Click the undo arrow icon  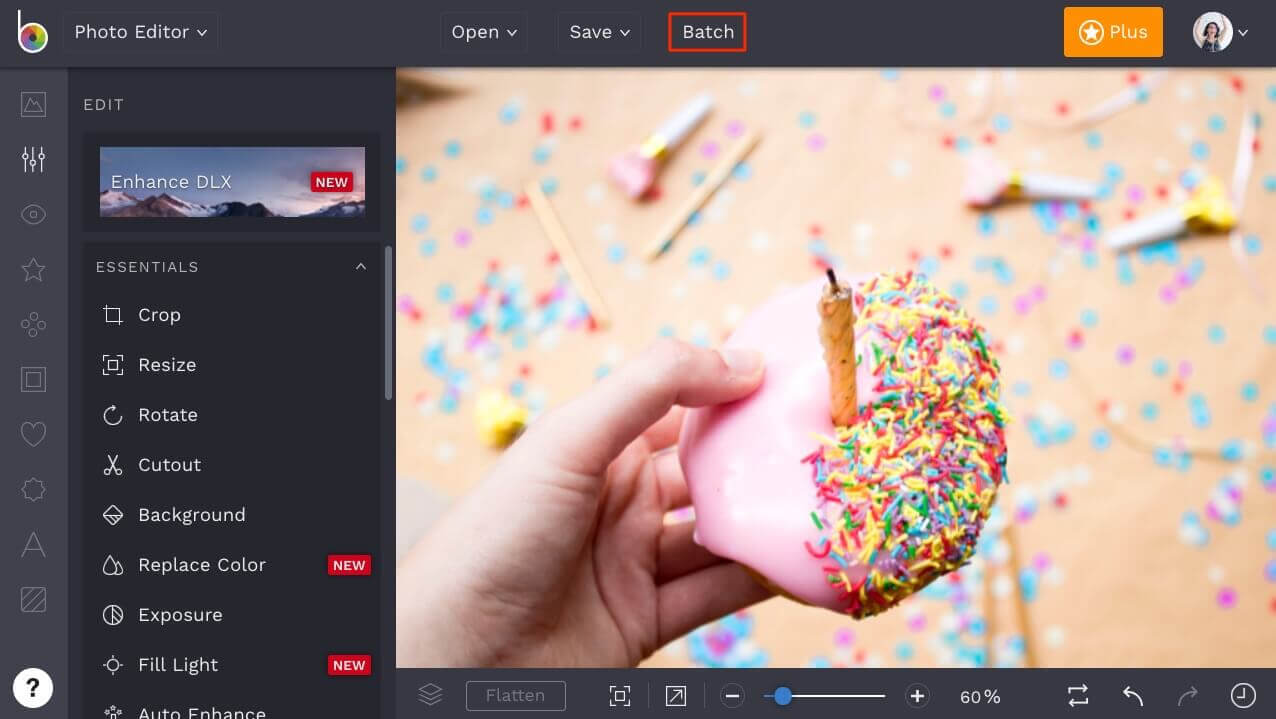[x=1132, y=696]
